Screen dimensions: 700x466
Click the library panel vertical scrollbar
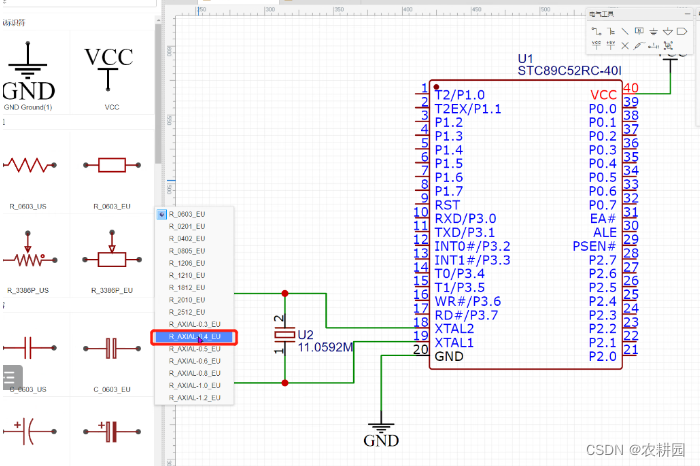(157, 100)
